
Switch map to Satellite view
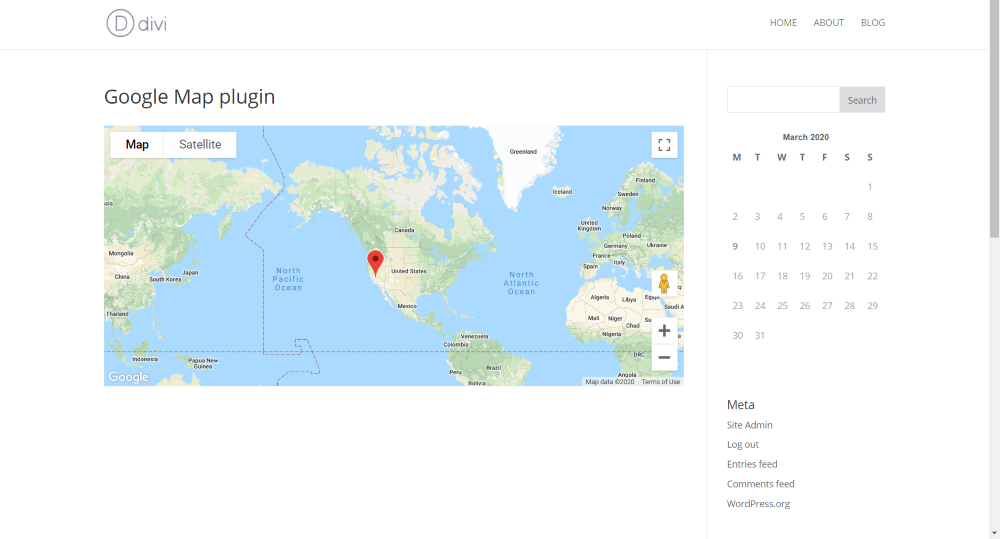(x=200, y=145)
